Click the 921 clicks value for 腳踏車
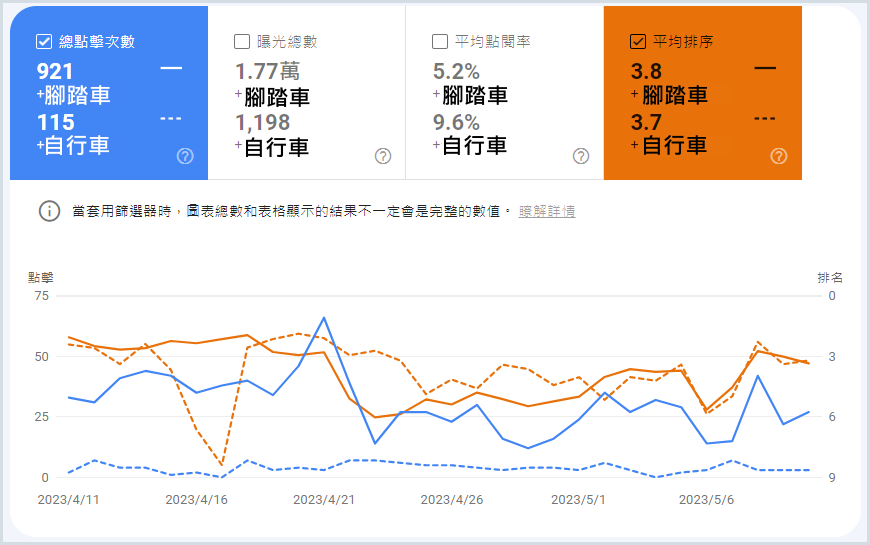The width and height of the screenshot is (870, 545). point(55,72)
